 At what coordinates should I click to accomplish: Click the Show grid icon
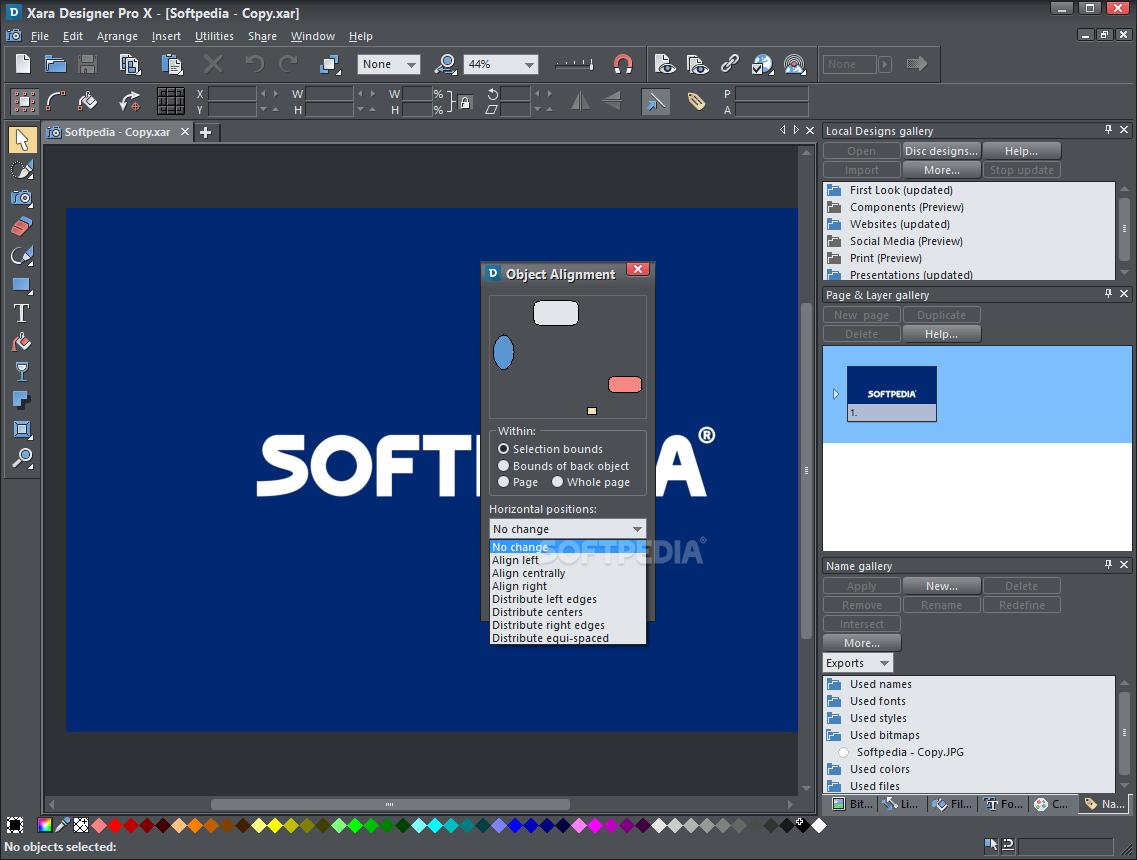tap(171, 102)
